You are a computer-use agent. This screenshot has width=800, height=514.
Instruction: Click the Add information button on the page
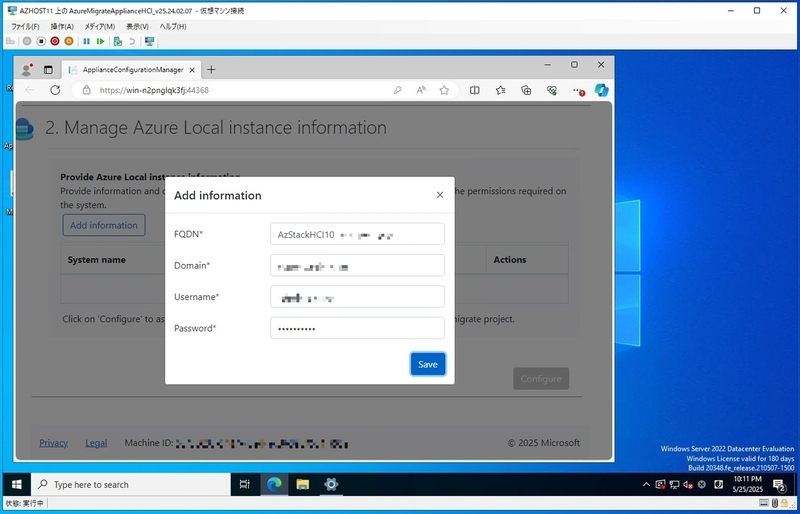[104, 225]
